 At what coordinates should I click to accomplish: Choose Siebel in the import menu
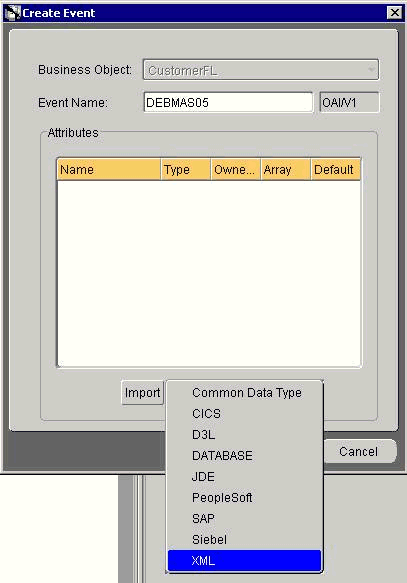click(x=244, y=539)
